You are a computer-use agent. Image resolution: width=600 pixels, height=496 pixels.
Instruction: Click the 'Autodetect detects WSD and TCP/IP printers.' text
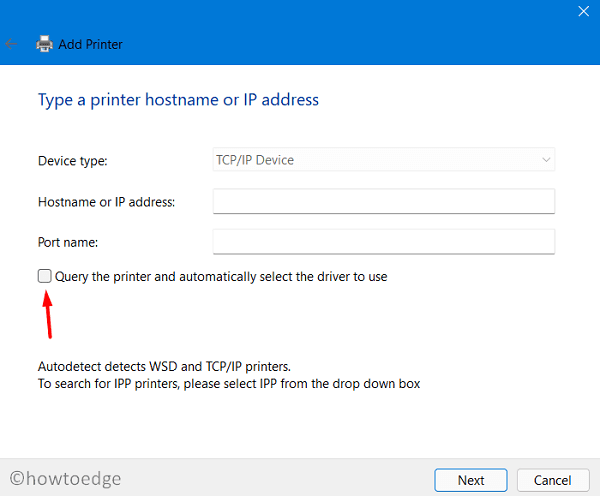[x=164, y=366]
